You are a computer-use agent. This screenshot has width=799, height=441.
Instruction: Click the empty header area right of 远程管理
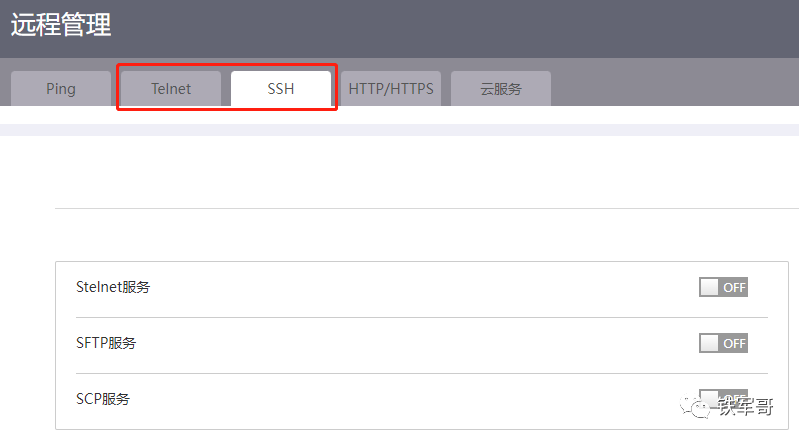click(450, 28)
